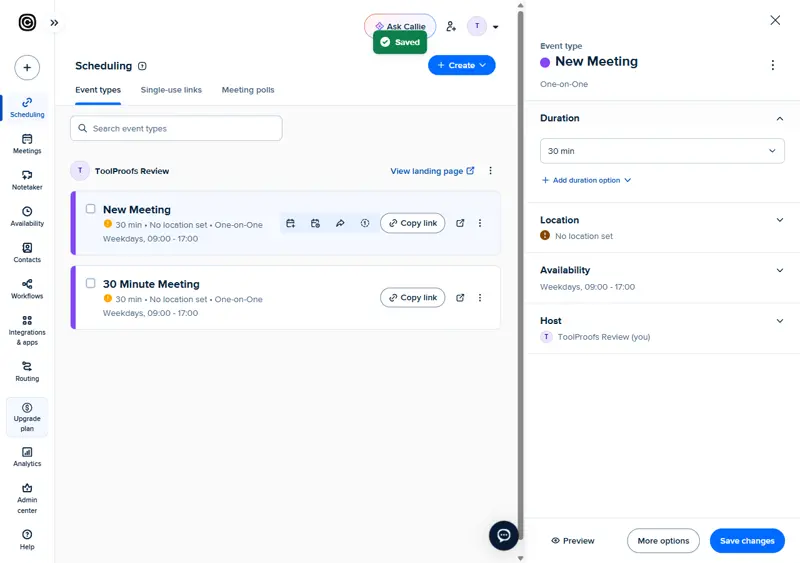Open Upgrade plan in the sidebar
Viewport: 800px width, 563px height.
pyautogui.click(x=27, y=417)
